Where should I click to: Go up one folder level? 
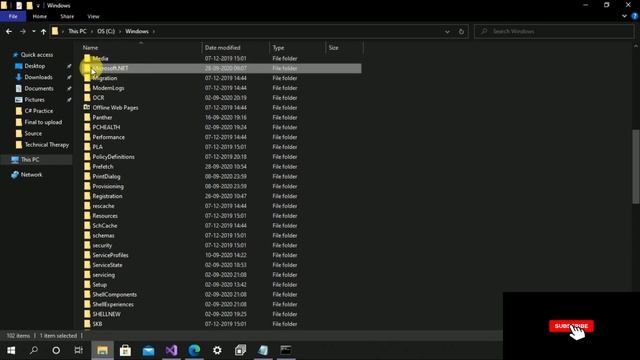pyautogui.click(x=43, y=31)
